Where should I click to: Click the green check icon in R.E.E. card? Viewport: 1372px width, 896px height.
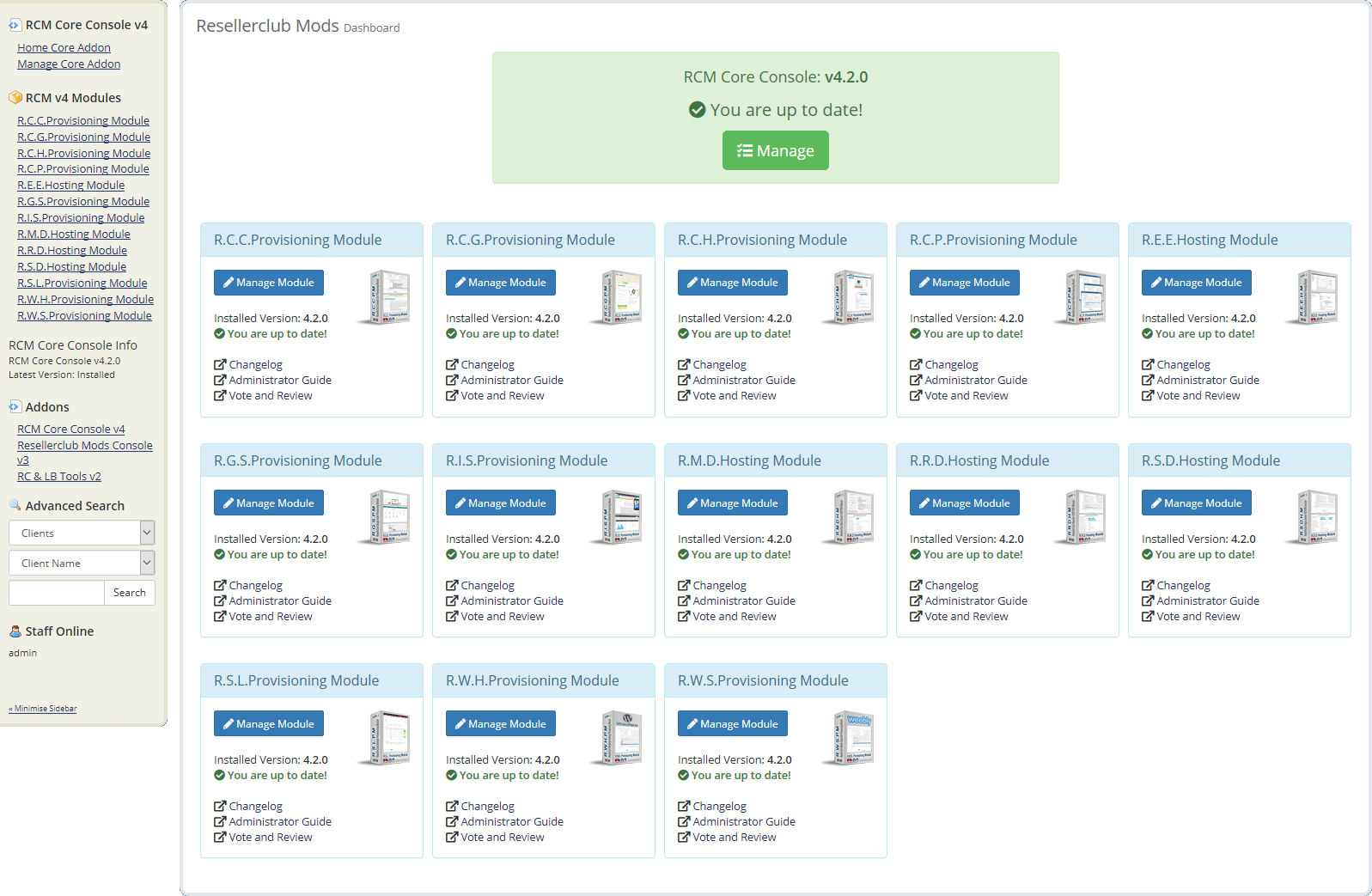click(x=1147, y=333)
